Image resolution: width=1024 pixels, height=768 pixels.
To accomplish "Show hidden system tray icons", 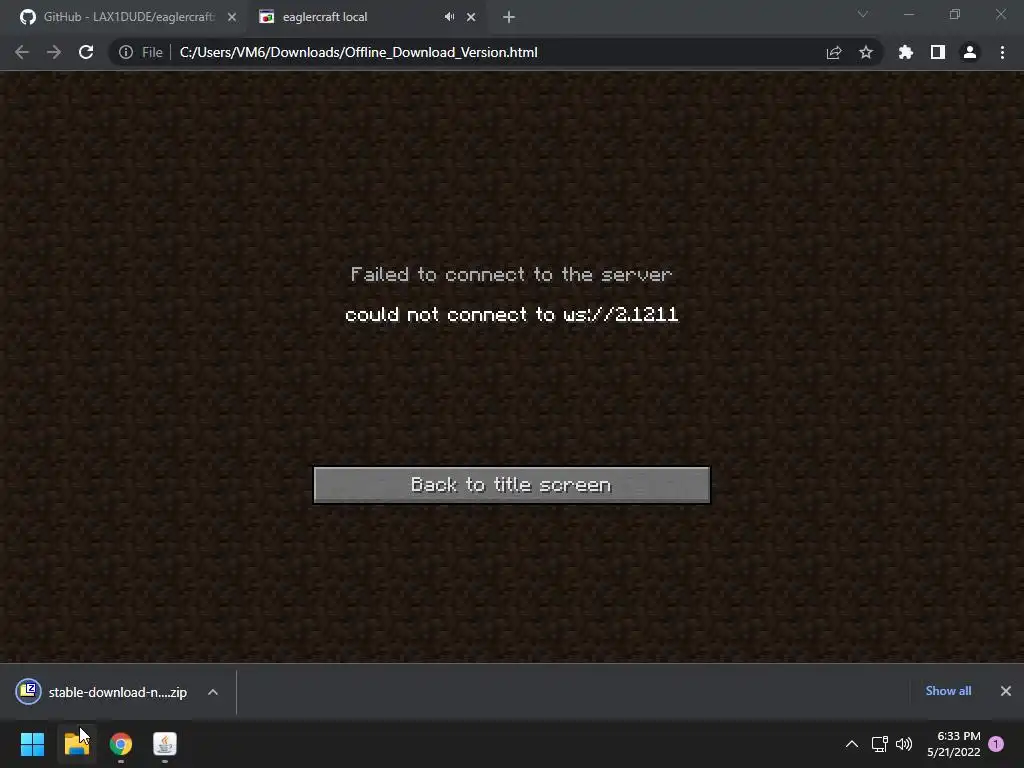I will [852, 744].
